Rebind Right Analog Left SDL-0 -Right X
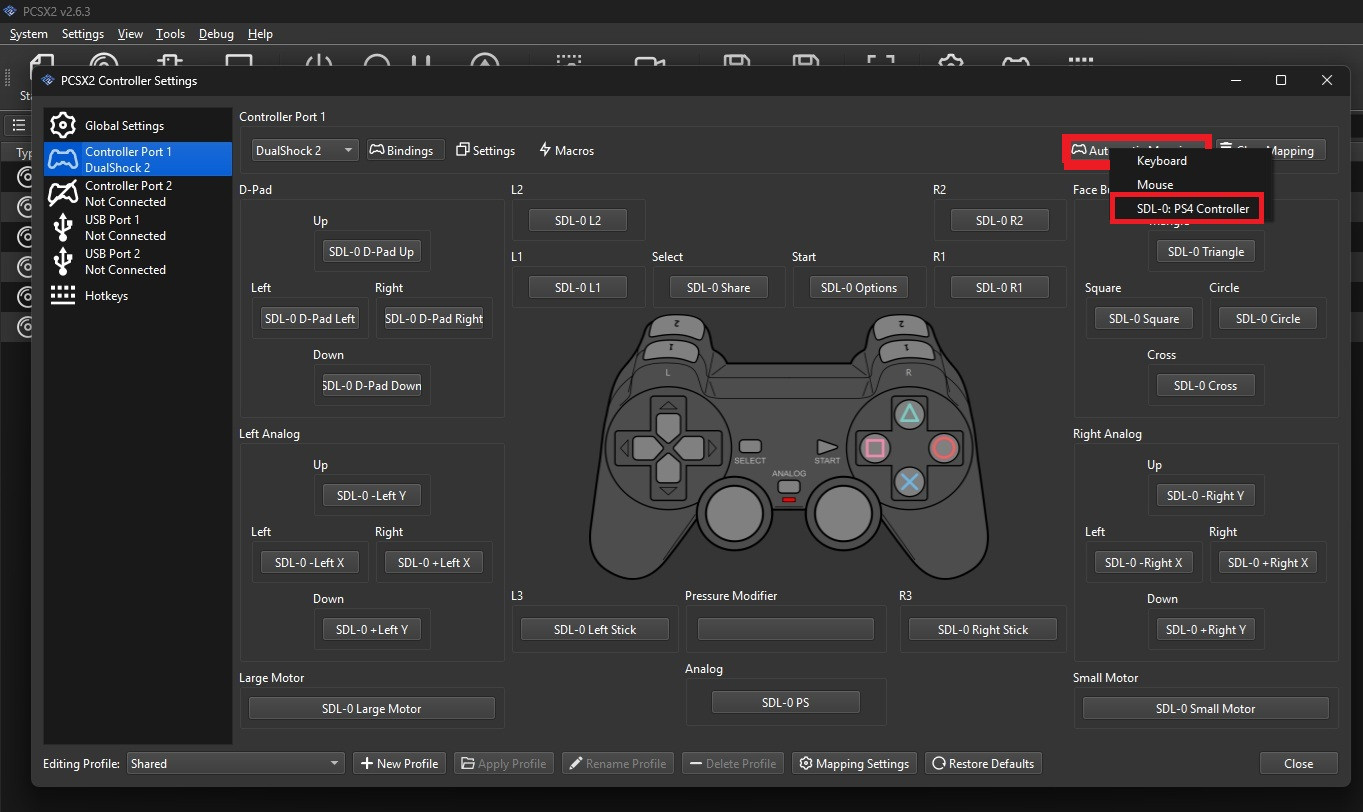This screenshot has width=1363, height=812. [1144, 562]
